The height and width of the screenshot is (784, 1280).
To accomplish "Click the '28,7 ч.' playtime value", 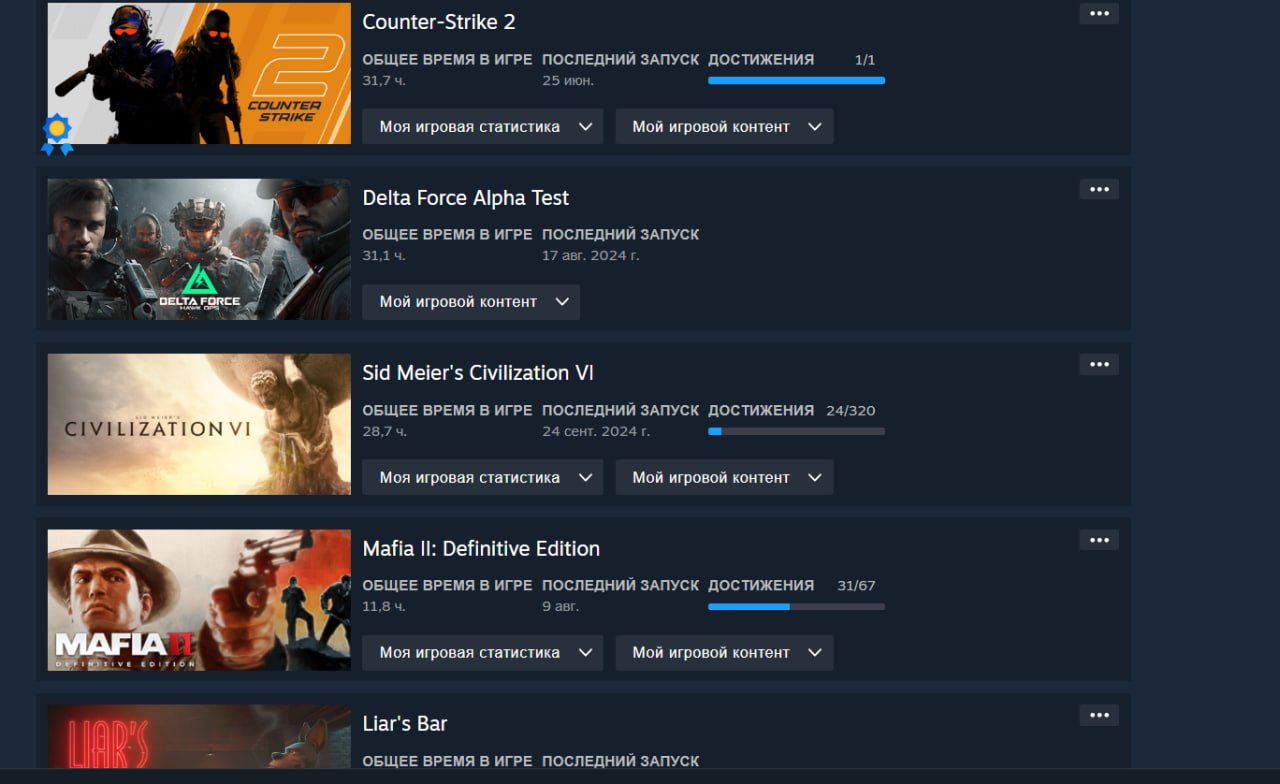I will coord(384,431).
